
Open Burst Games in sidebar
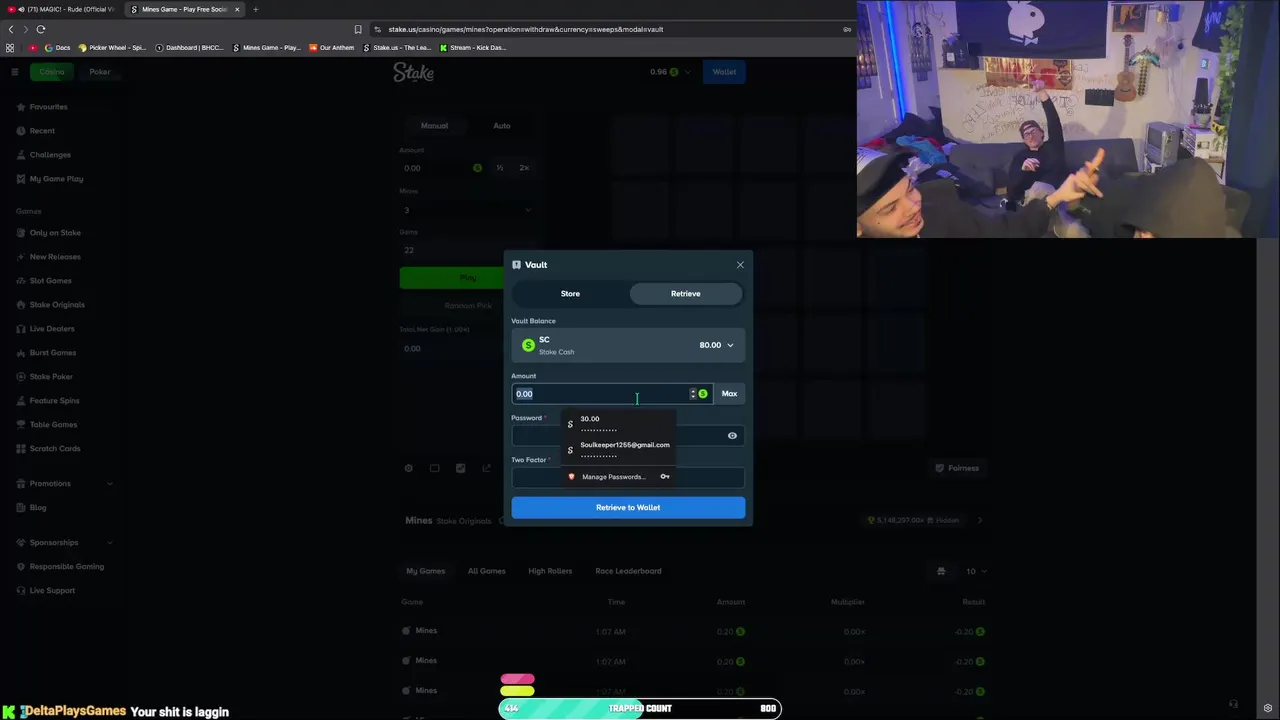point(53,353)
